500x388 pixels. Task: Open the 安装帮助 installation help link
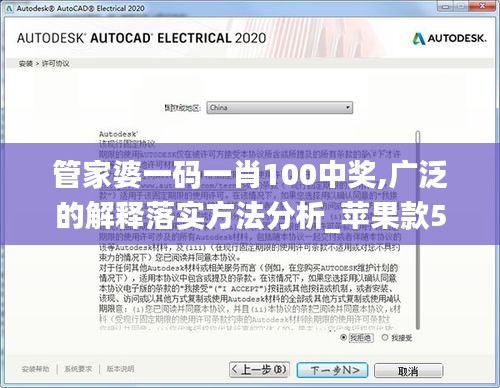[x=35, y=369]
